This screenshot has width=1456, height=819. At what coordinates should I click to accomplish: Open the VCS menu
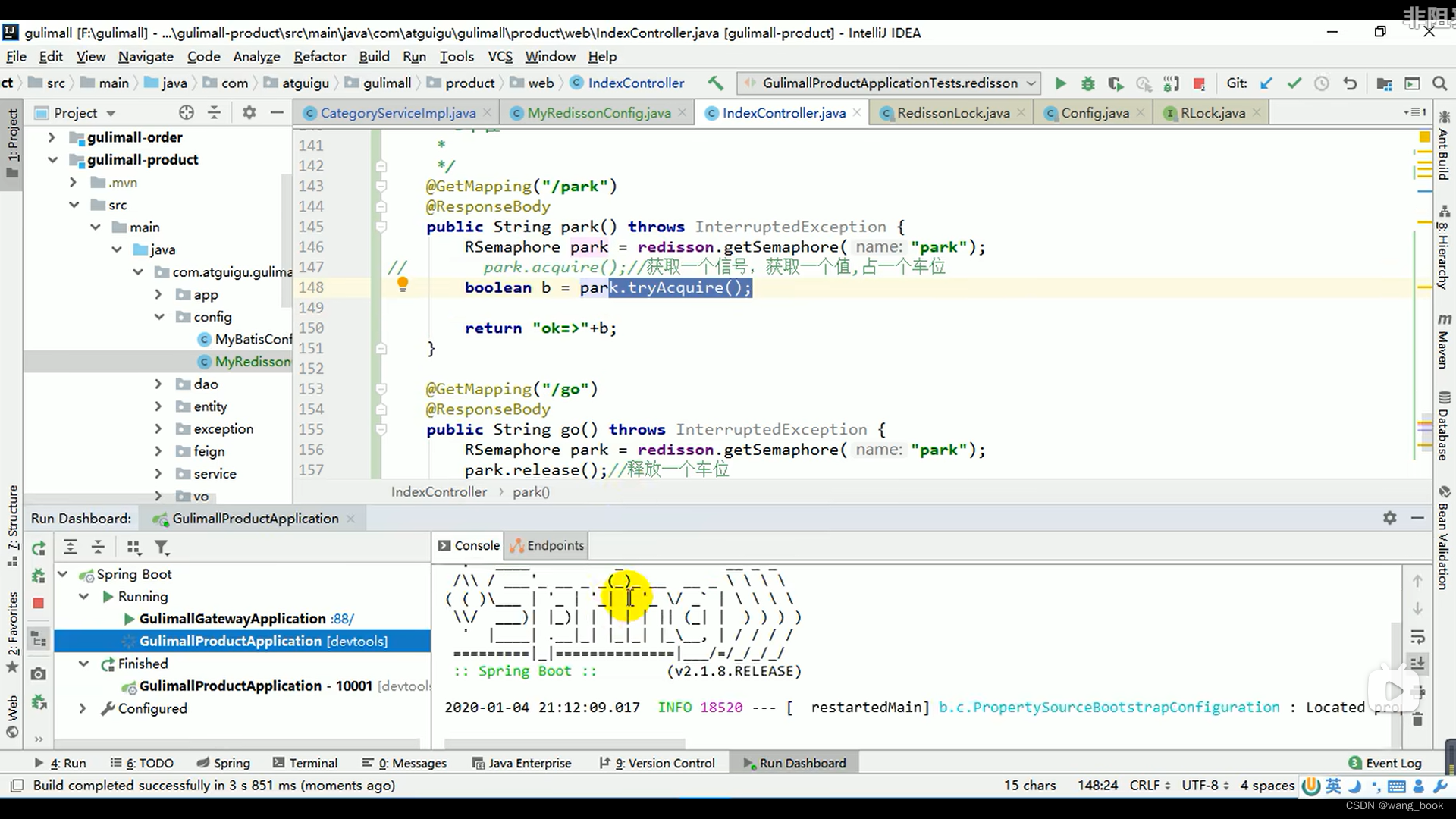tap(500, 56)
